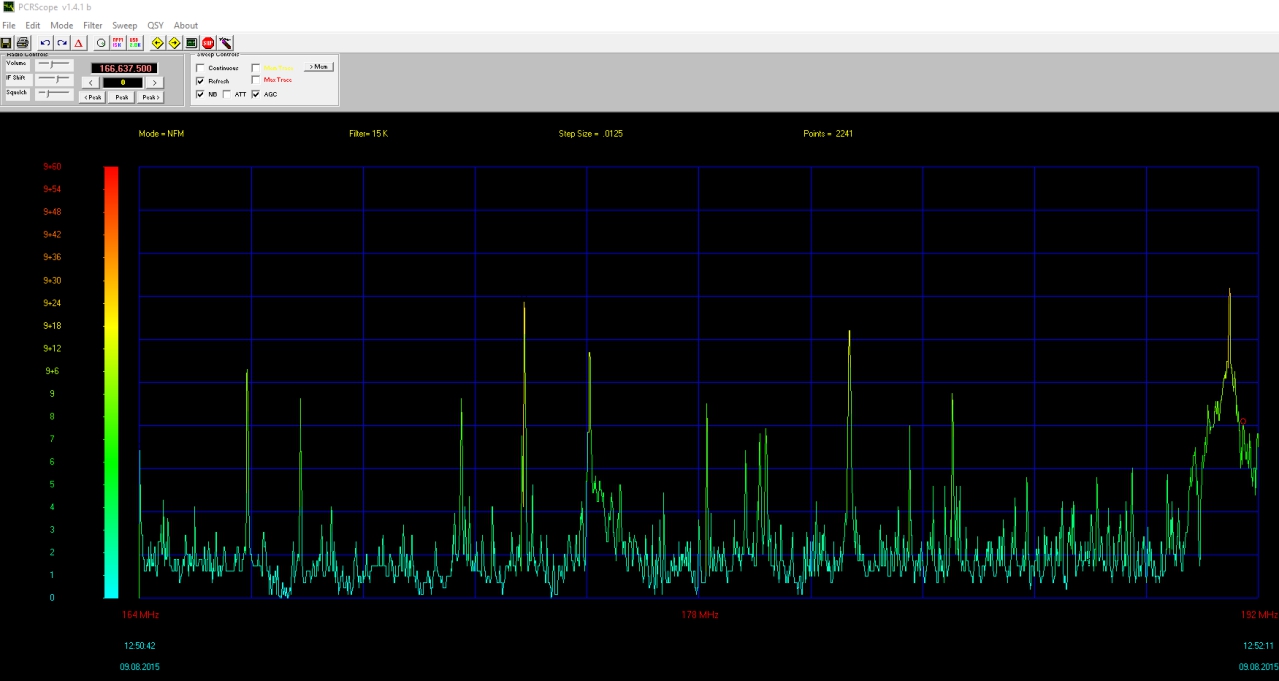Stop the sweep with the red STOP icon

tap(208, 43)
